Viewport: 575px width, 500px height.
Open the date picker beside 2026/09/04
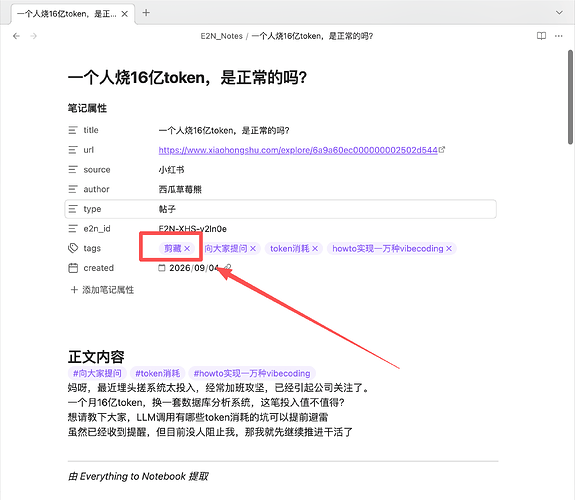tap(161, 268)
